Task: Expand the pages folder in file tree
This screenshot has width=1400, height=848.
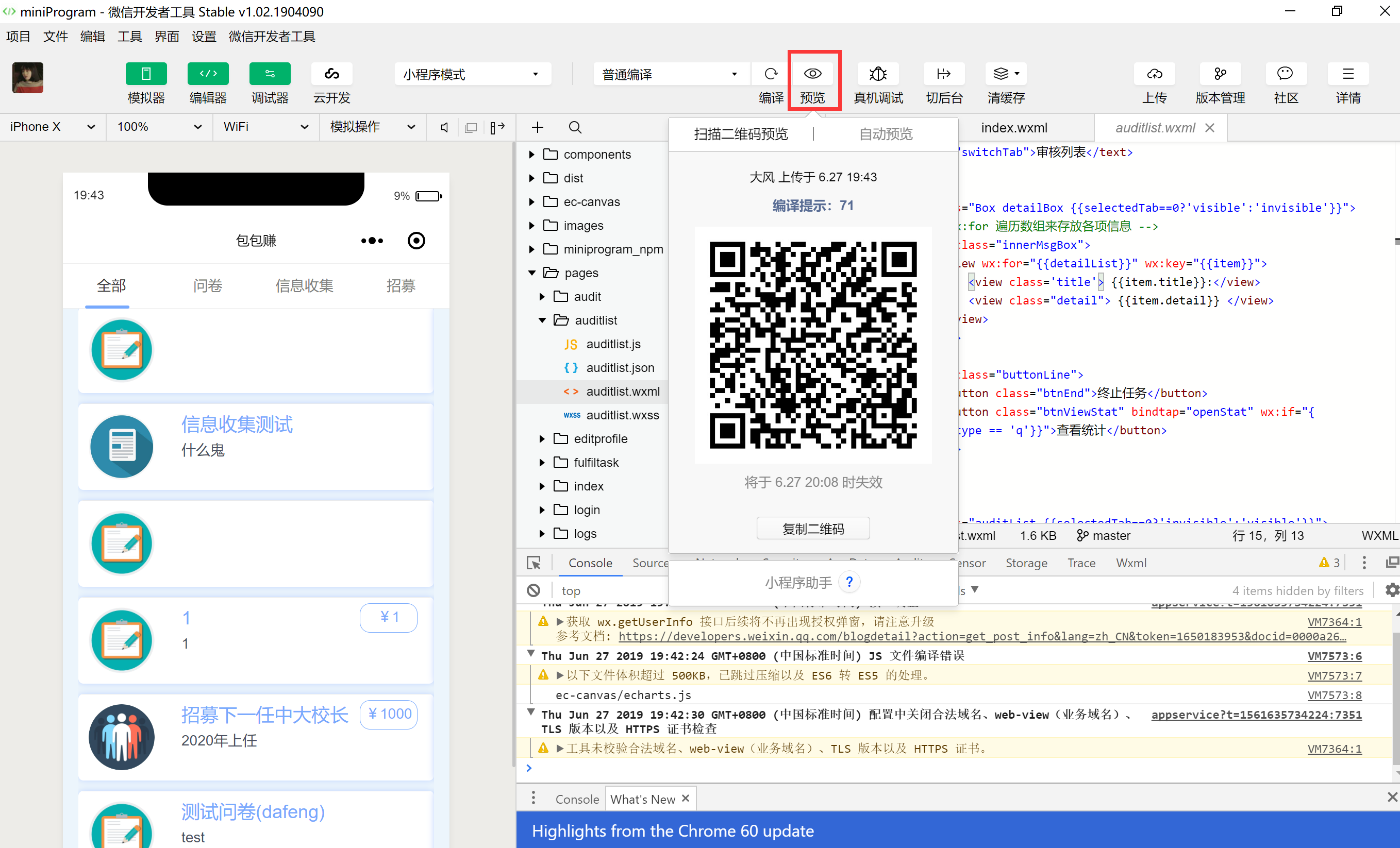Action: point(531,272)
